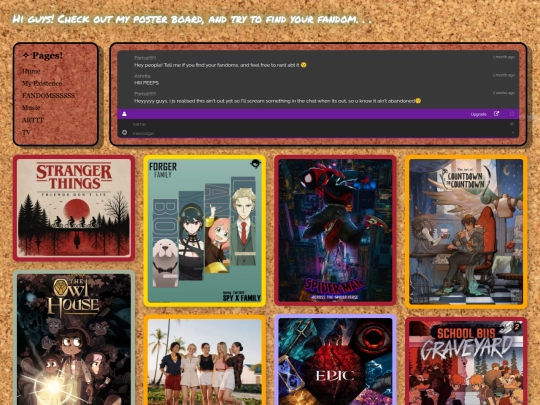Open the FANDOMSSSSSS page link
This screenshot has width=540, height=405.
pyautogui.click(x=48, y=95)
